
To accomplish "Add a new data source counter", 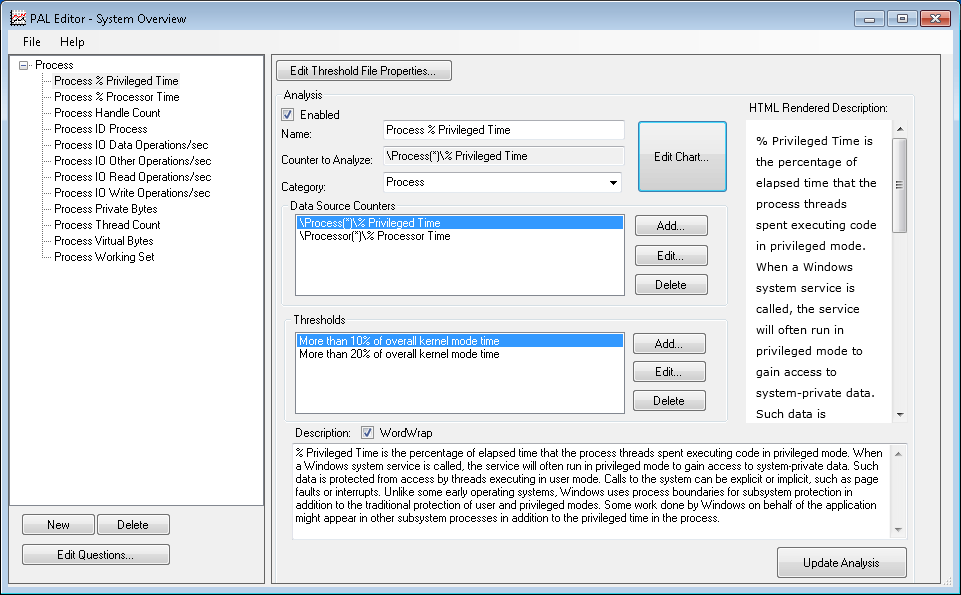I will [x=670, y=225].
